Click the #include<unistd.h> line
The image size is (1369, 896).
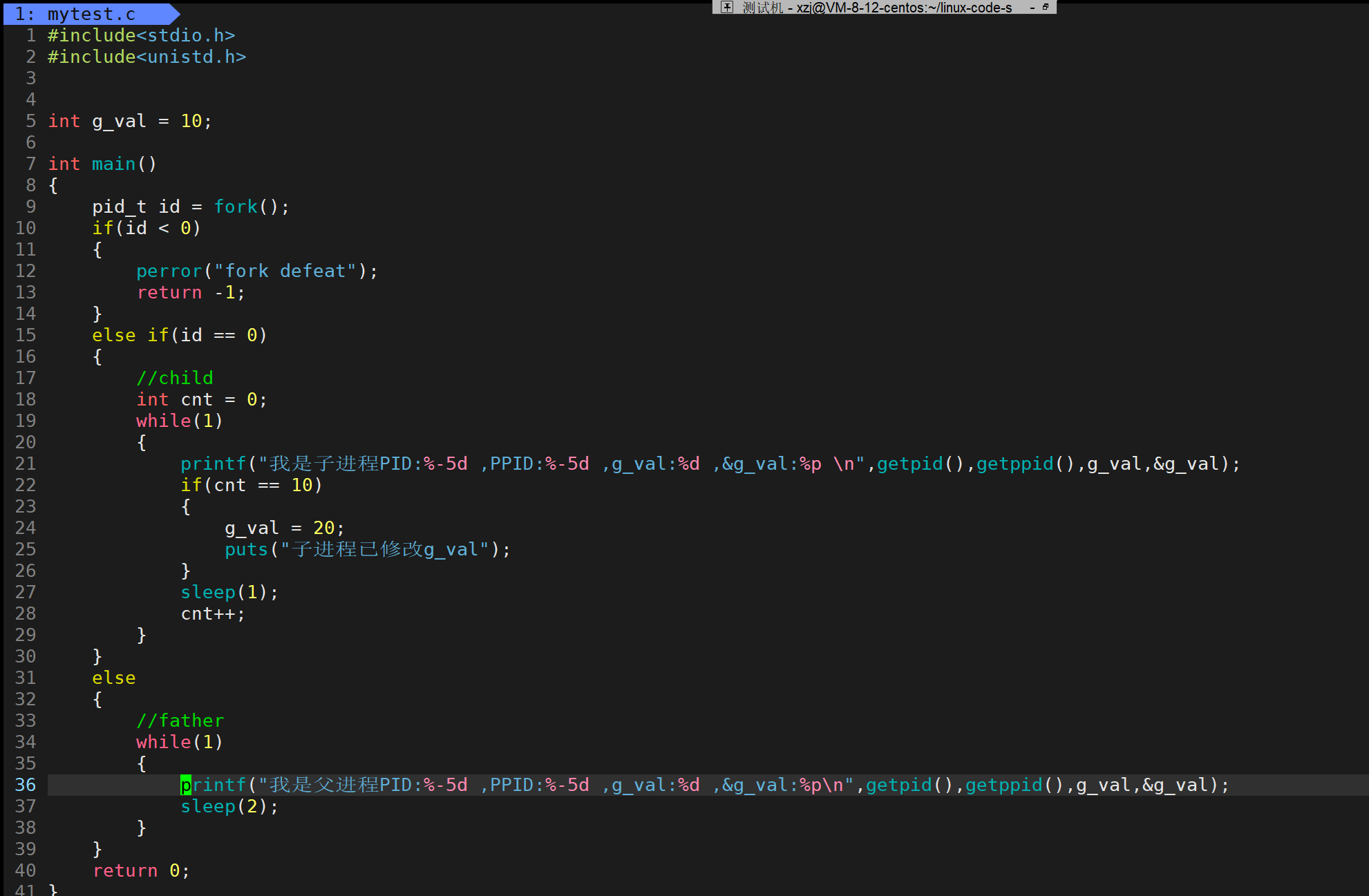coord(147,57)
